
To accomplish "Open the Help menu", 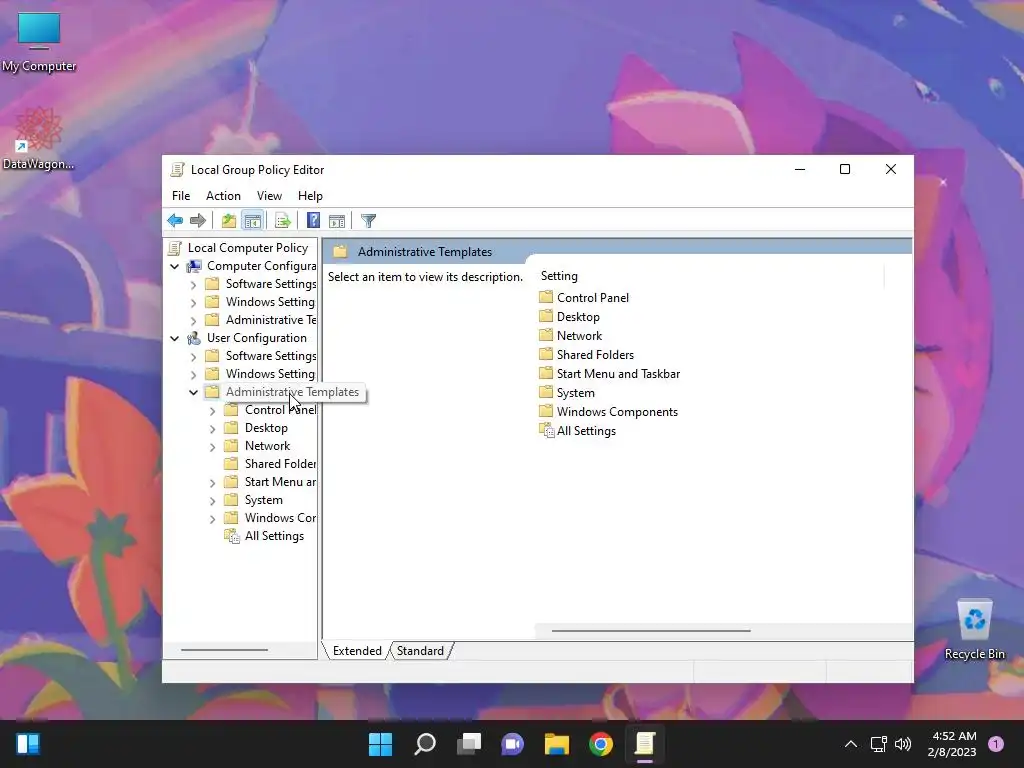I will tap(310, 196).
